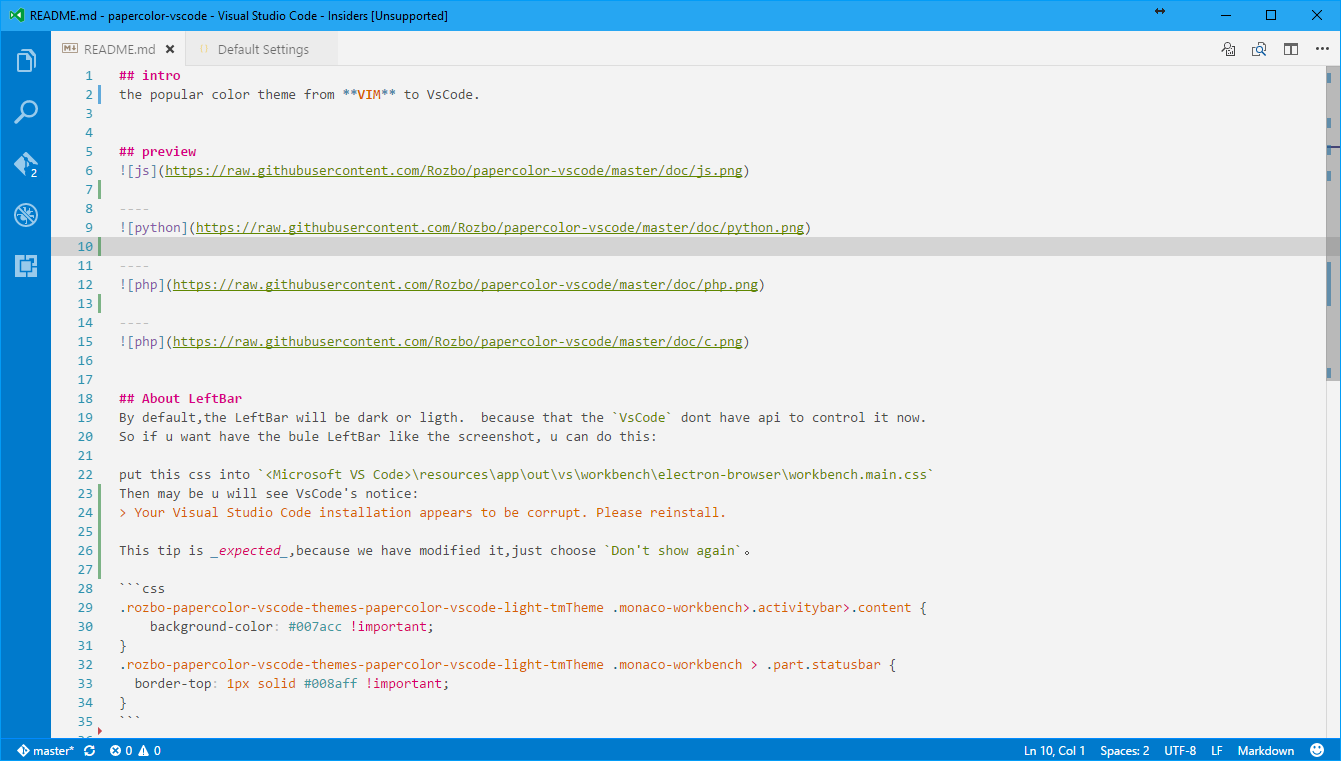Switch to the Default Settings tab
The height and width of the screenshot is (761, 1341).
click(x=263, y=49)
